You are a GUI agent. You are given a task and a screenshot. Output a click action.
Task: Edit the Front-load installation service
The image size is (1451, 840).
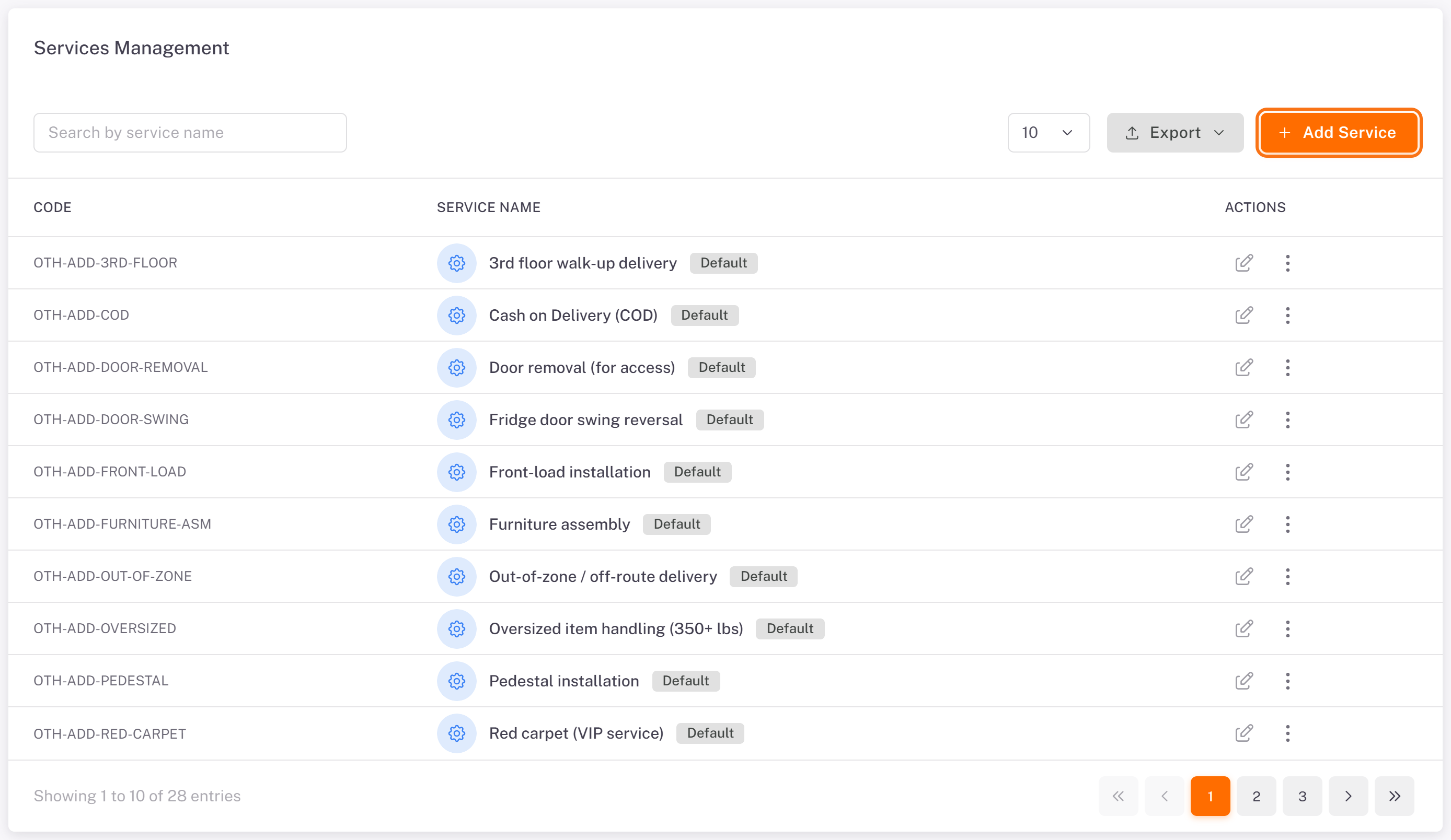coord(1243,472)
